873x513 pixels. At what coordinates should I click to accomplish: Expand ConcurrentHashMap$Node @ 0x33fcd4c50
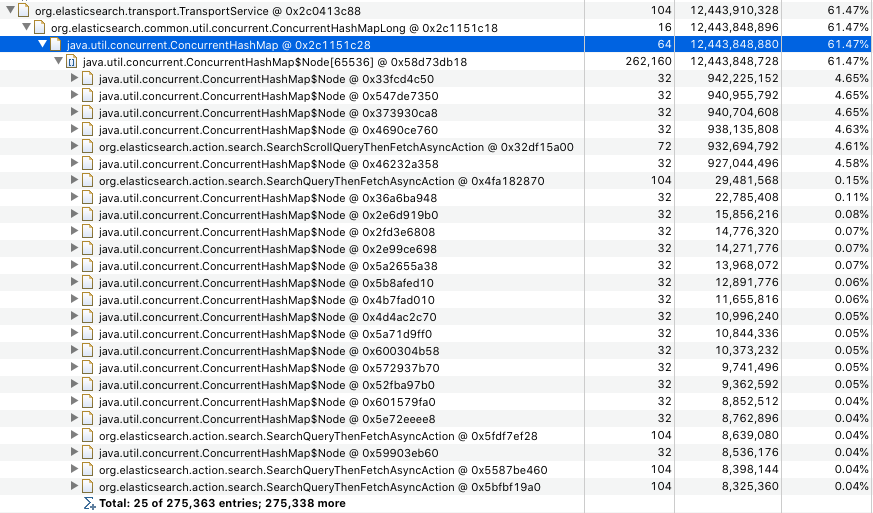point(74,78)
